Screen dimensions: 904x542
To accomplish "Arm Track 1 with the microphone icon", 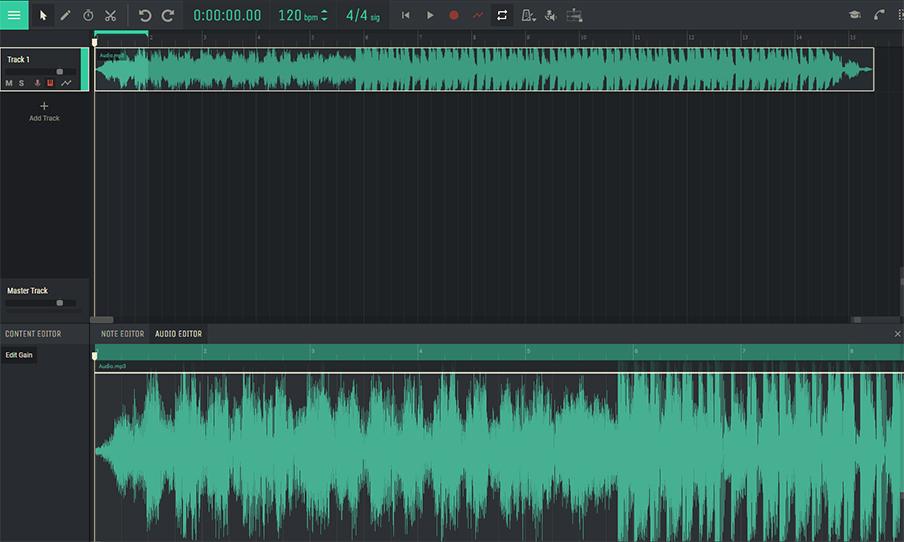I will coord(37,83).
